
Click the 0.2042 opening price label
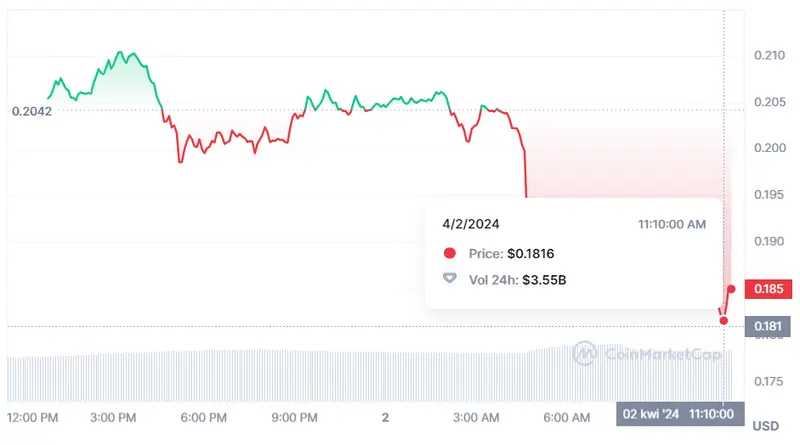(32, 111)
